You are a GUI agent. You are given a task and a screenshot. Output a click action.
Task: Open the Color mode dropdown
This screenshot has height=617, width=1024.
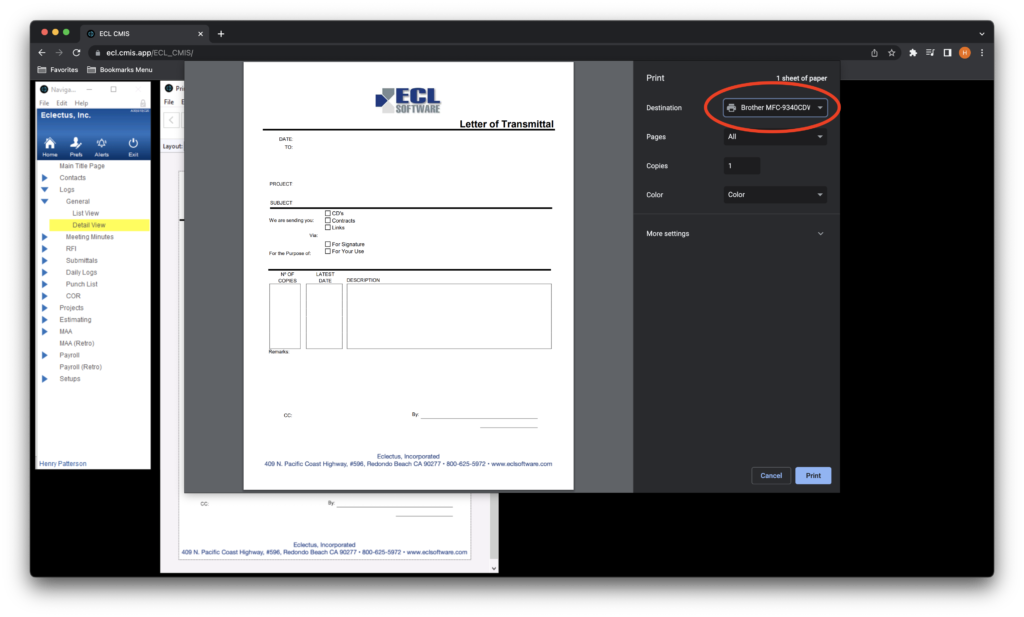tap(775, 195)
